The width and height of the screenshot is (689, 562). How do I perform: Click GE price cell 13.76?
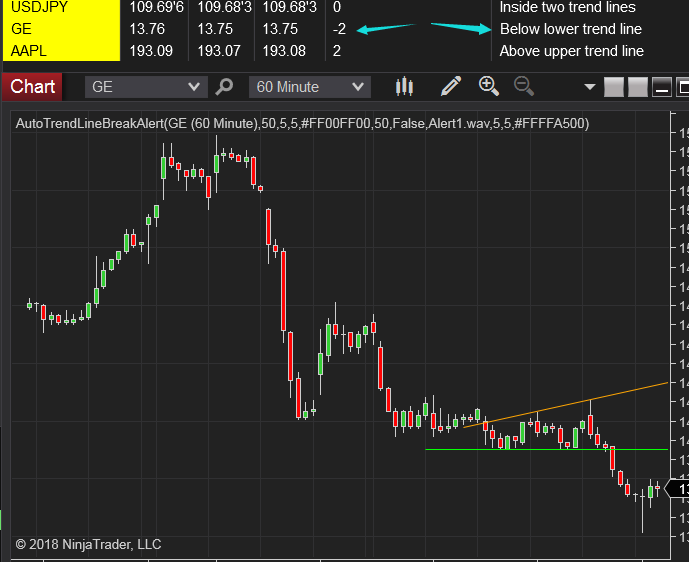pos(147,29)
